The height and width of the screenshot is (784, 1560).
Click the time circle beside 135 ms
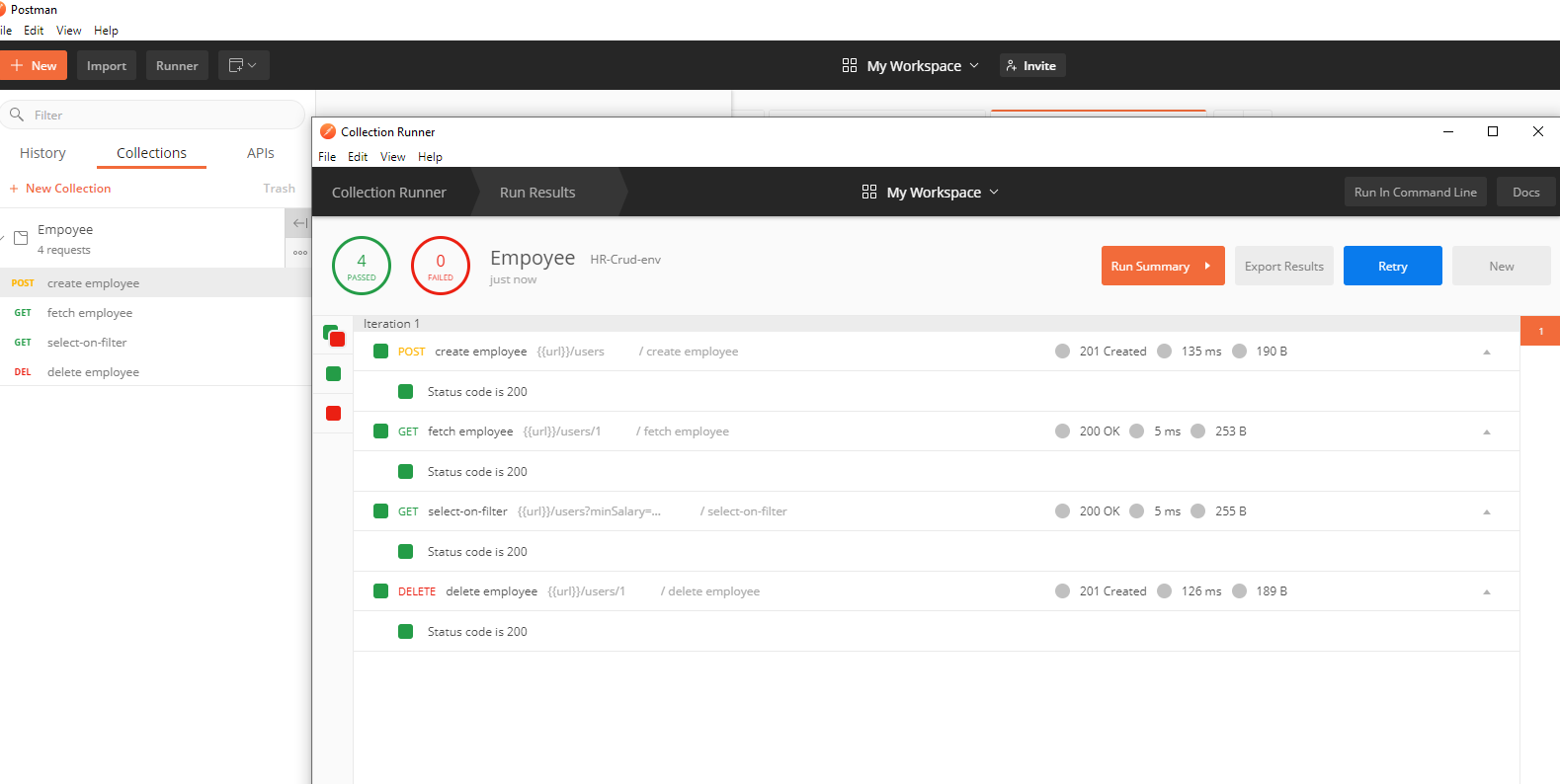pos(1164,351)
